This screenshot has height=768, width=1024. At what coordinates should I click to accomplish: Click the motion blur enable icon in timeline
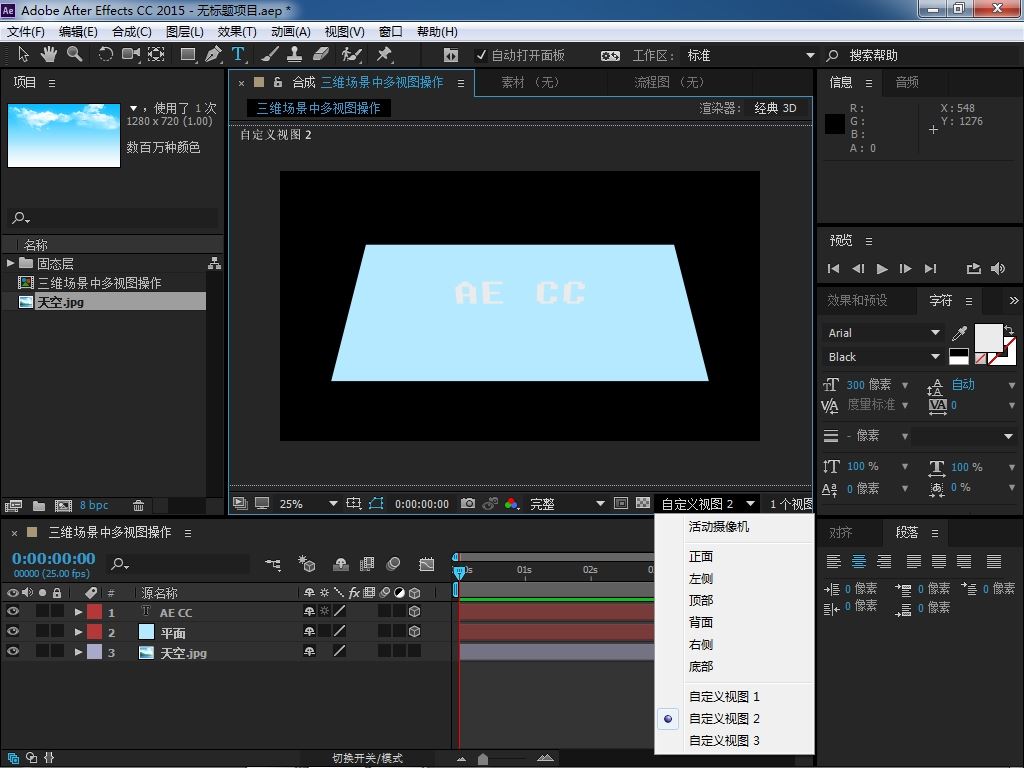click(393, 564)
